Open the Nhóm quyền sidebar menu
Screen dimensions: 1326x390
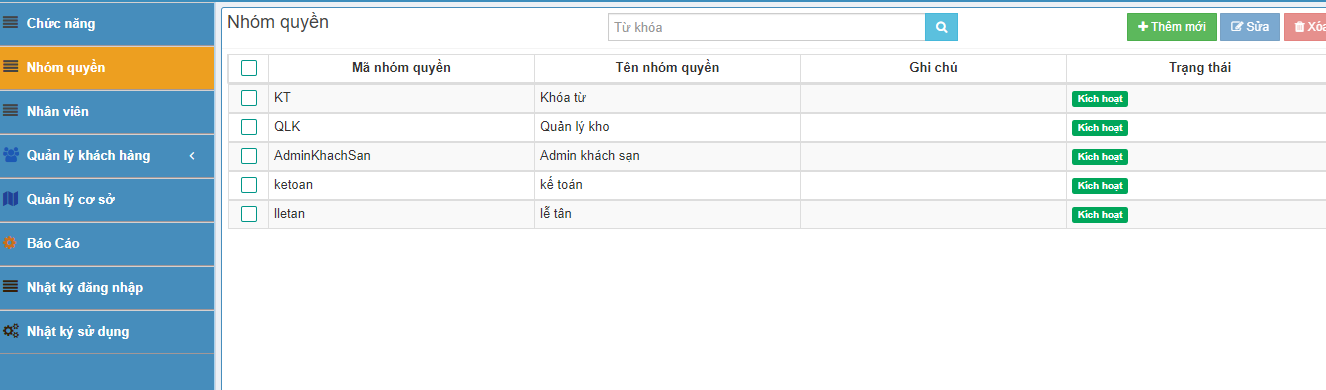pyautogui.click(x=107, y=67)
